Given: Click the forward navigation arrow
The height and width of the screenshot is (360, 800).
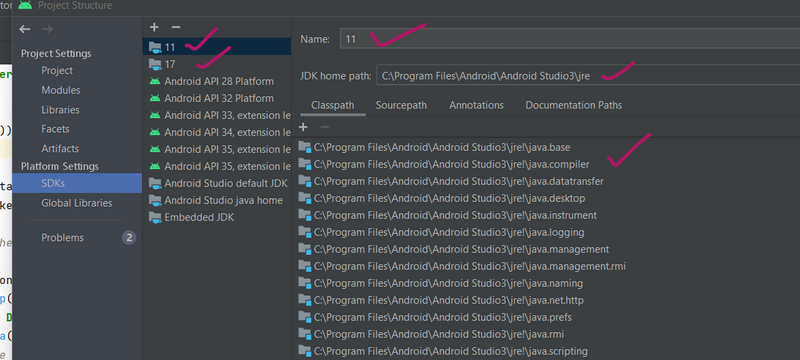Looking at the screenshot, I should tap(47, 29).
